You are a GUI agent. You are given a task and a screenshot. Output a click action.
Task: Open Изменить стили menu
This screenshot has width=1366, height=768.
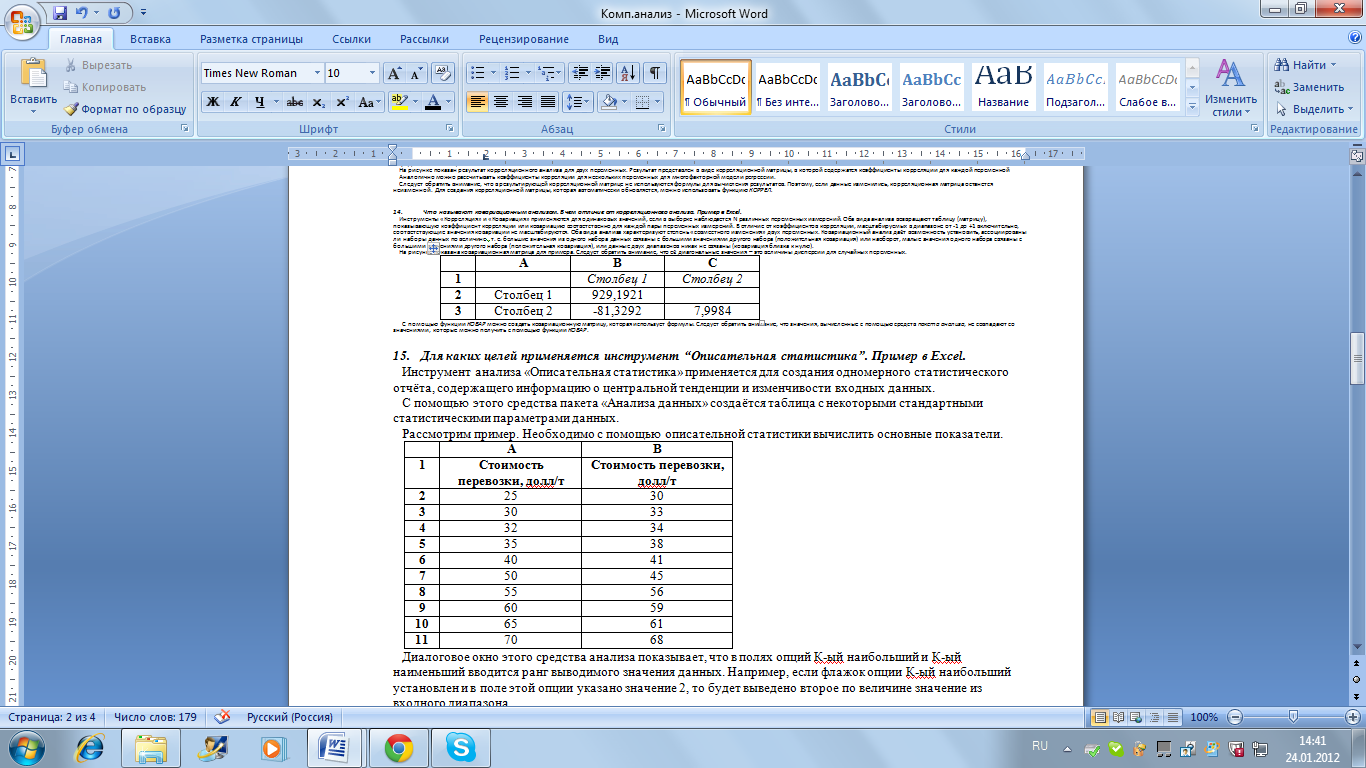point(1230,87)
